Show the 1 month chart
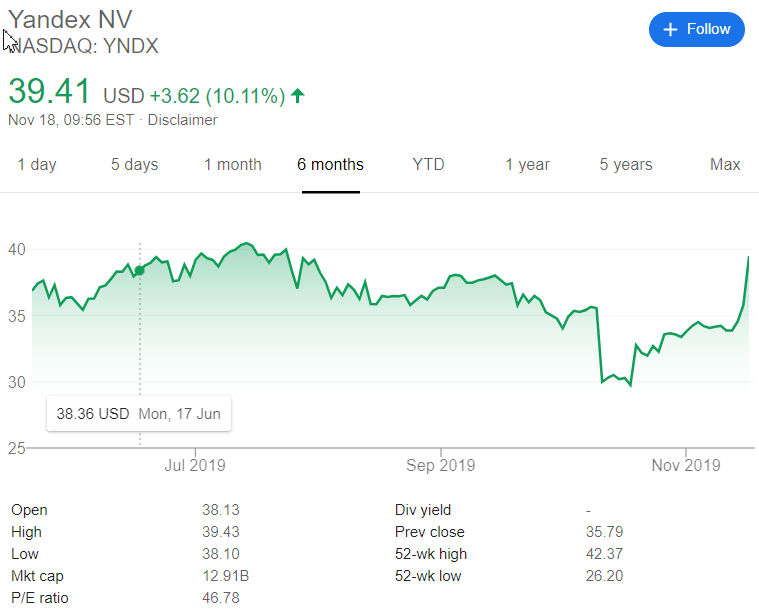 (233, 165)
